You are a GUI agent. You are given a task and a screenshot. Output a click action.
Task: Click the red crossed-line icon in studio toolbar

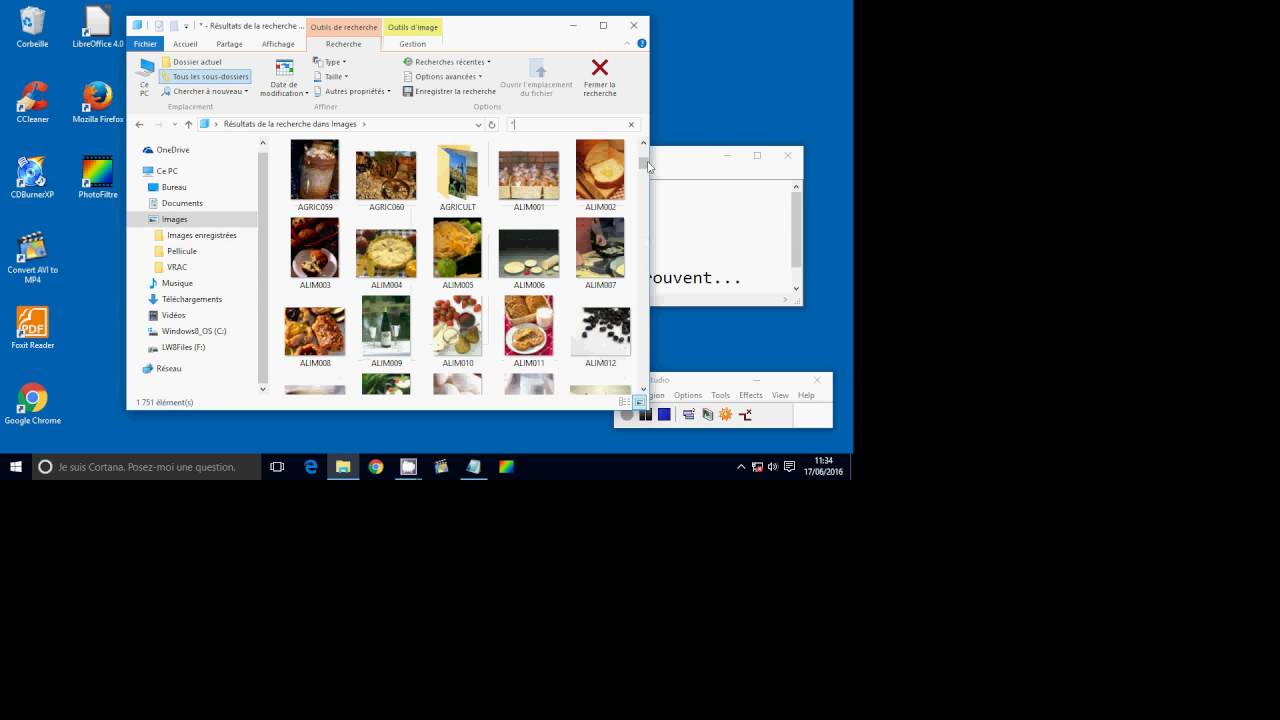(745, 414)
